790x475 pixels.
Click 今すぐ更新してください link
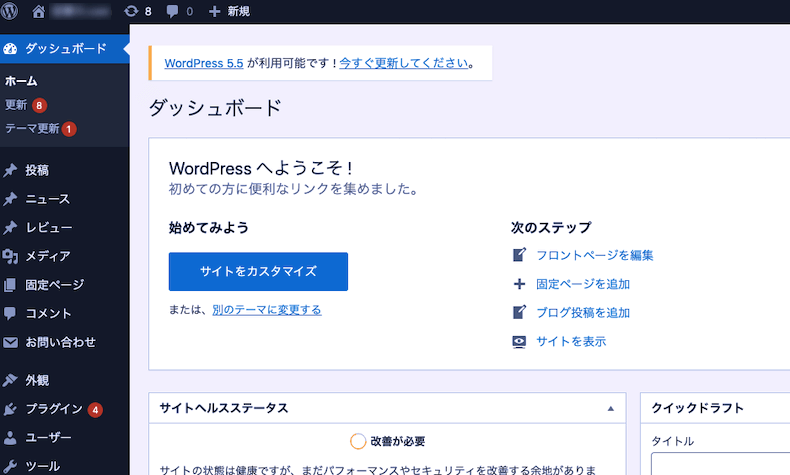[404, 63]
